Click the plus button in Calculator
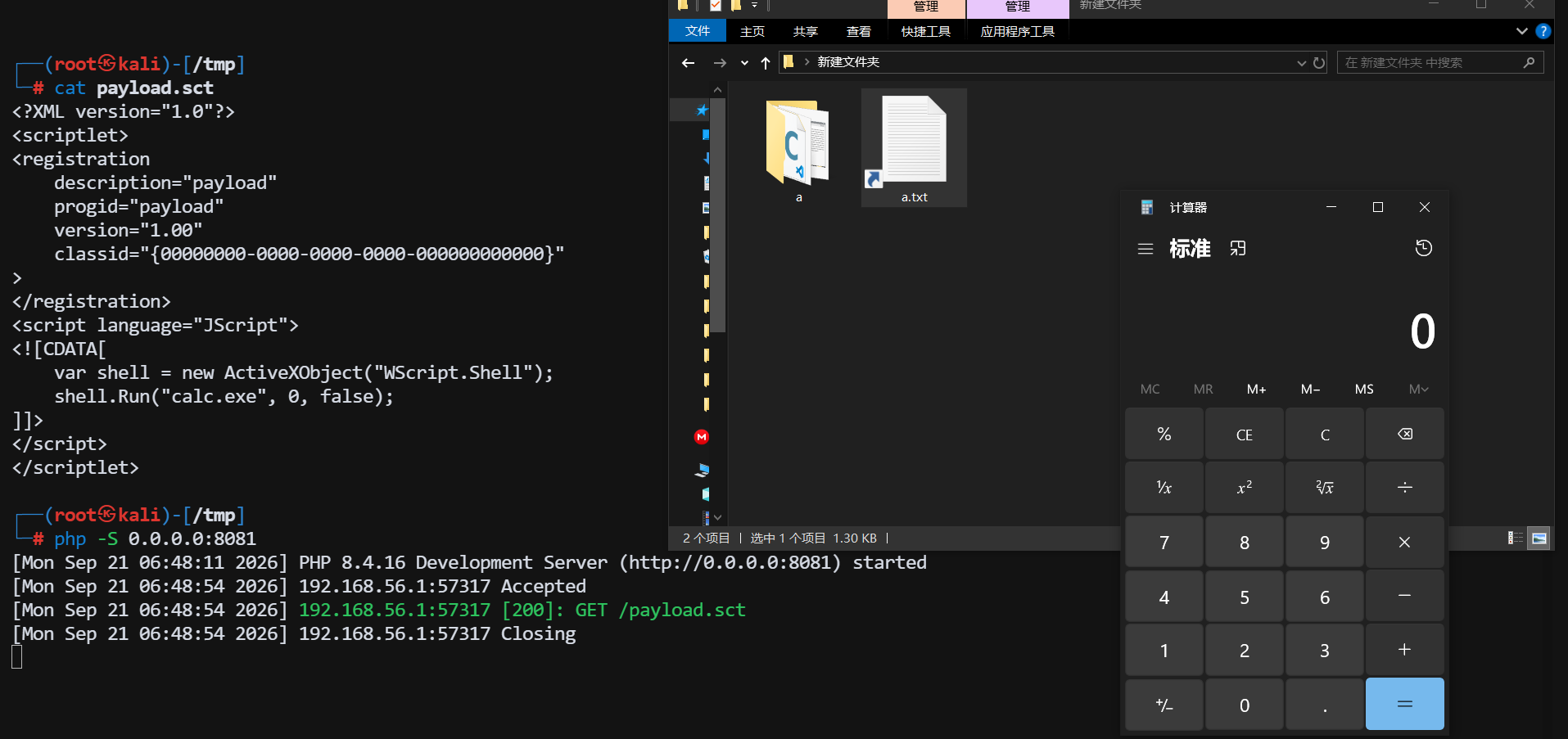The height and width of the screenshot is (739, 1568). pos(1405,650)
